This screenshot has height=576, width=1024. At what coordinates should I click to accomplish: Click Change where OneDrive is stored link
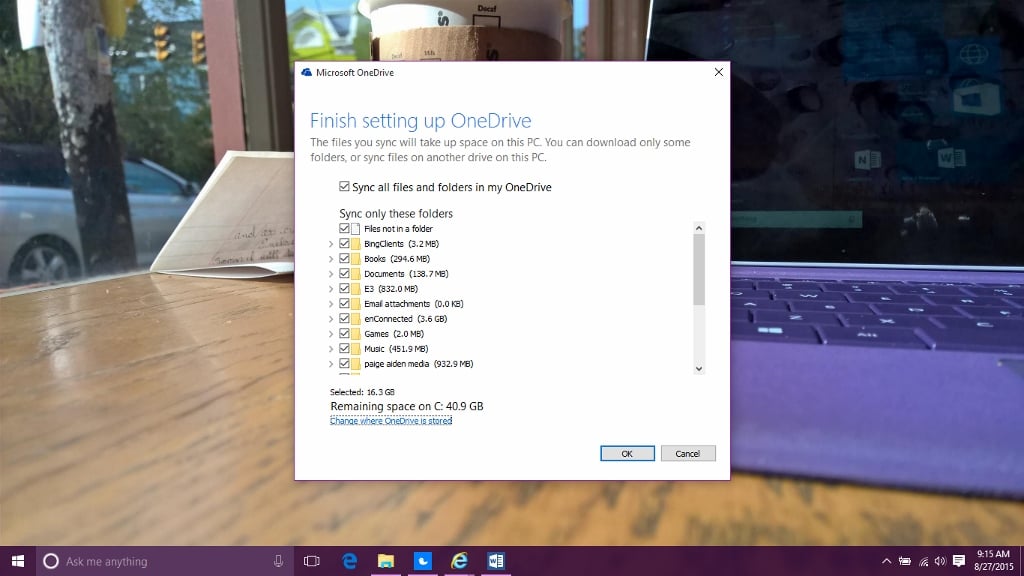coord(391,421)
